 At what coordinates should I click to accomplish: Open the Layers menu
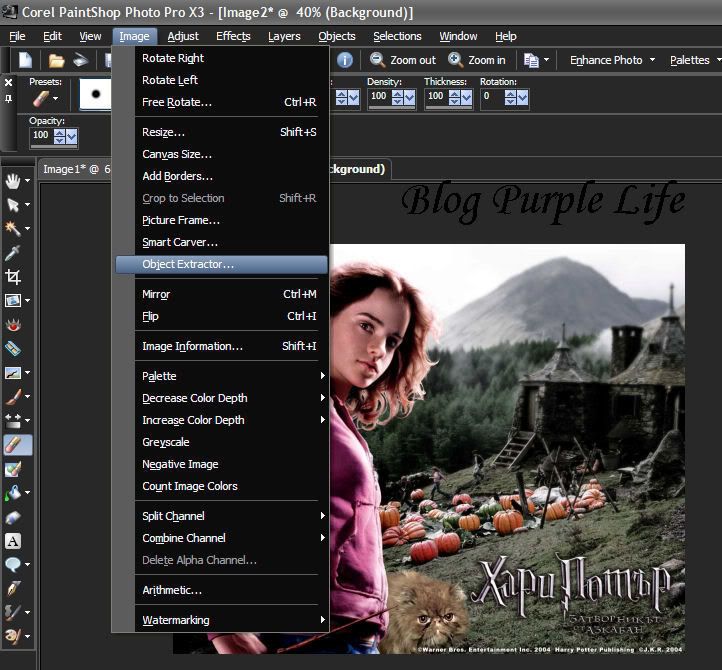click(284, 36)
